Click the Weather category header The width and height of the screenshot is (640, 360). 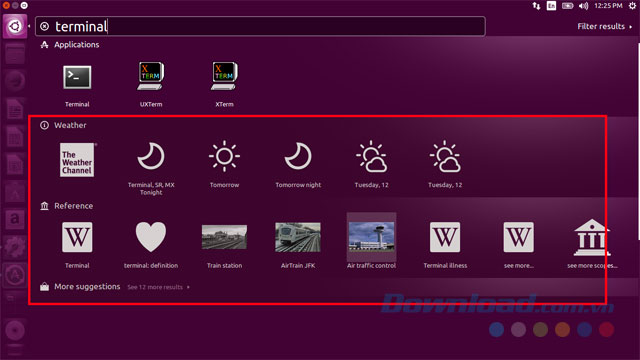(63, 125)
